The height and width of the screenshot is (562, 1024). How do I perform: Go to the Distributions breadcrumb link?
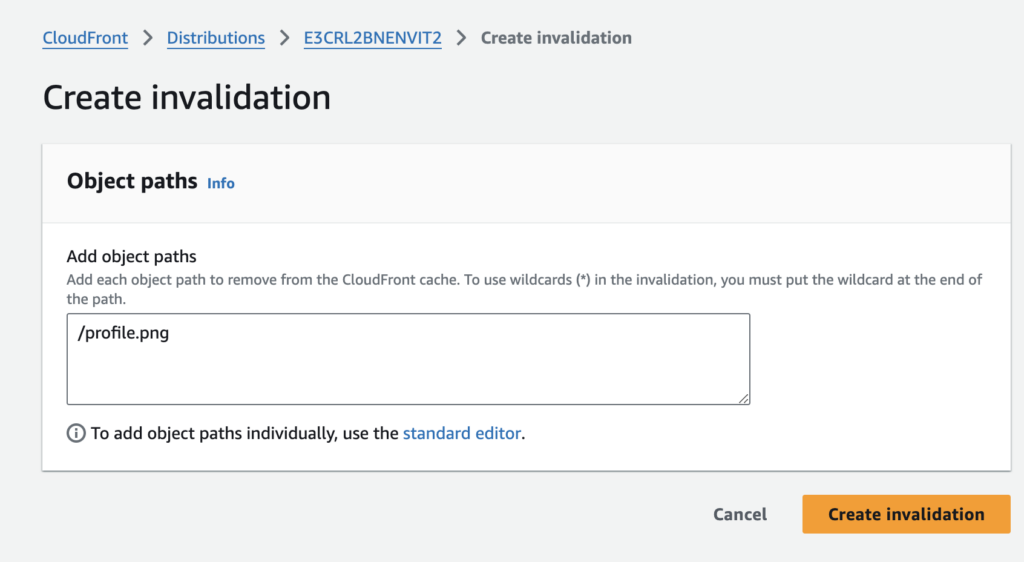(x=215, y=38)
